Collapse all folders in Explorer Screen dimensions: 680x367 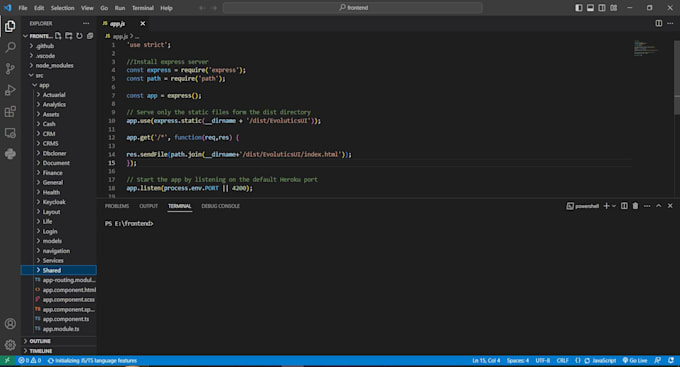coord(90,36)
